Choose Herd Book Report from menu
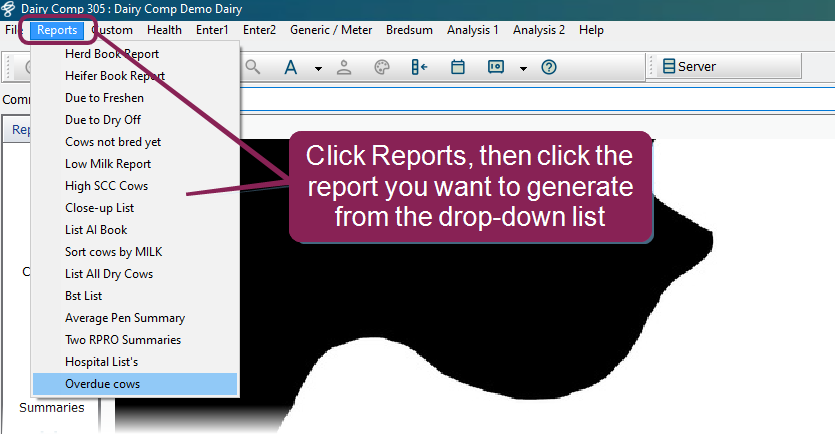 click(135, 54)
